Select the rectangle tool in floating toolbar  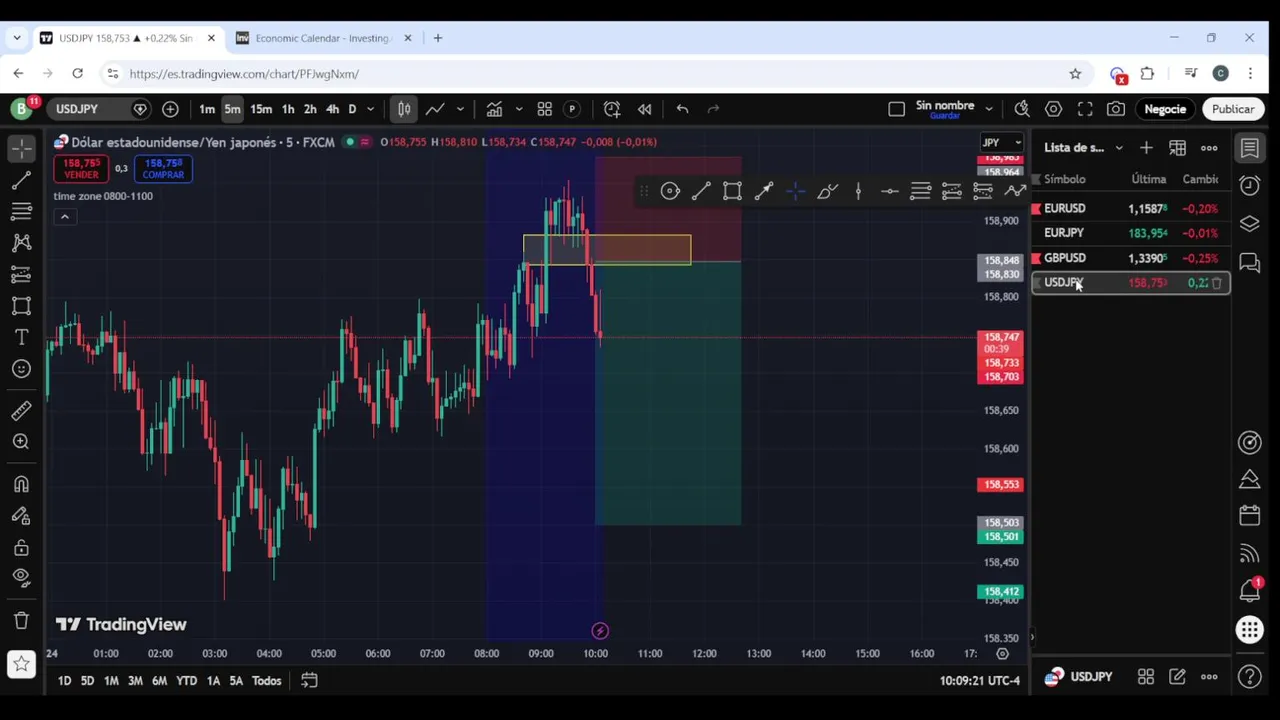tap(732, 191)
